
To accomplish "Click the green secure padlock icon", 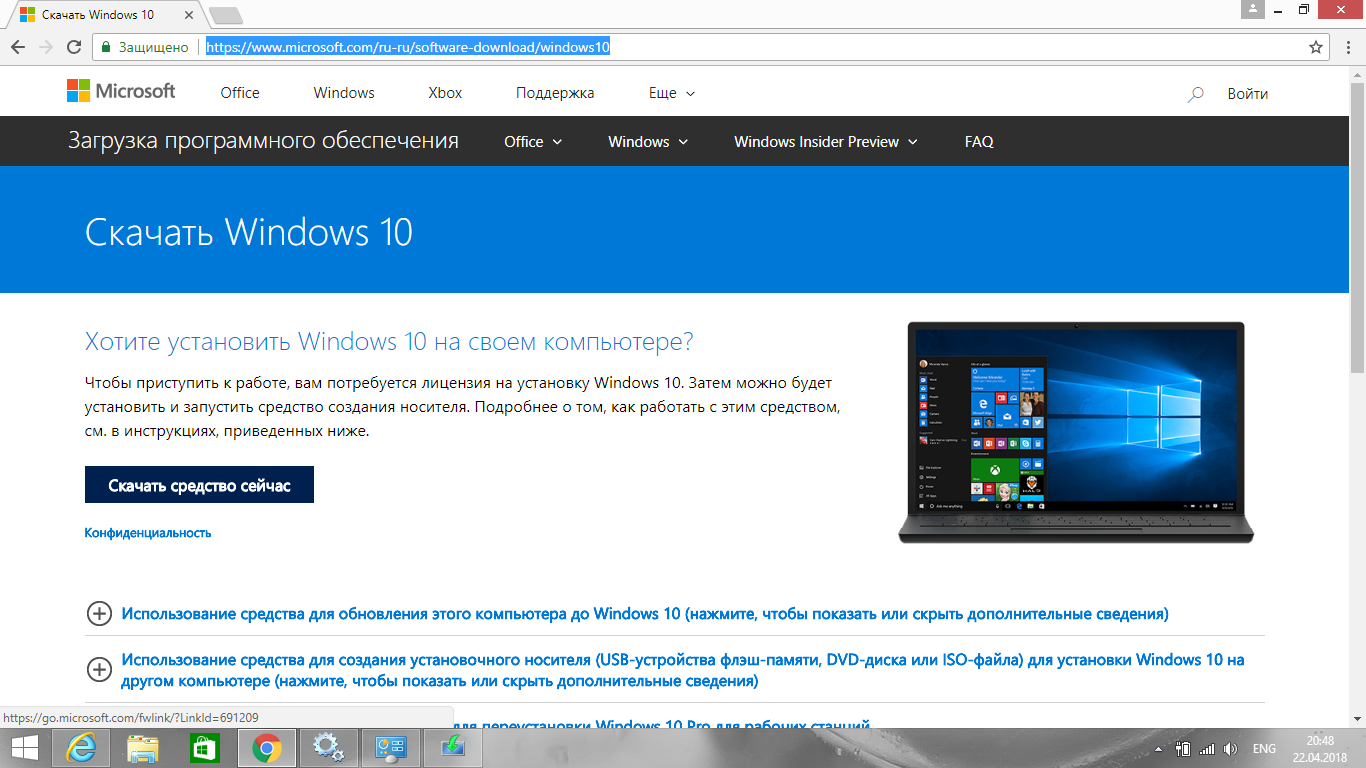I will pos(106,47).
